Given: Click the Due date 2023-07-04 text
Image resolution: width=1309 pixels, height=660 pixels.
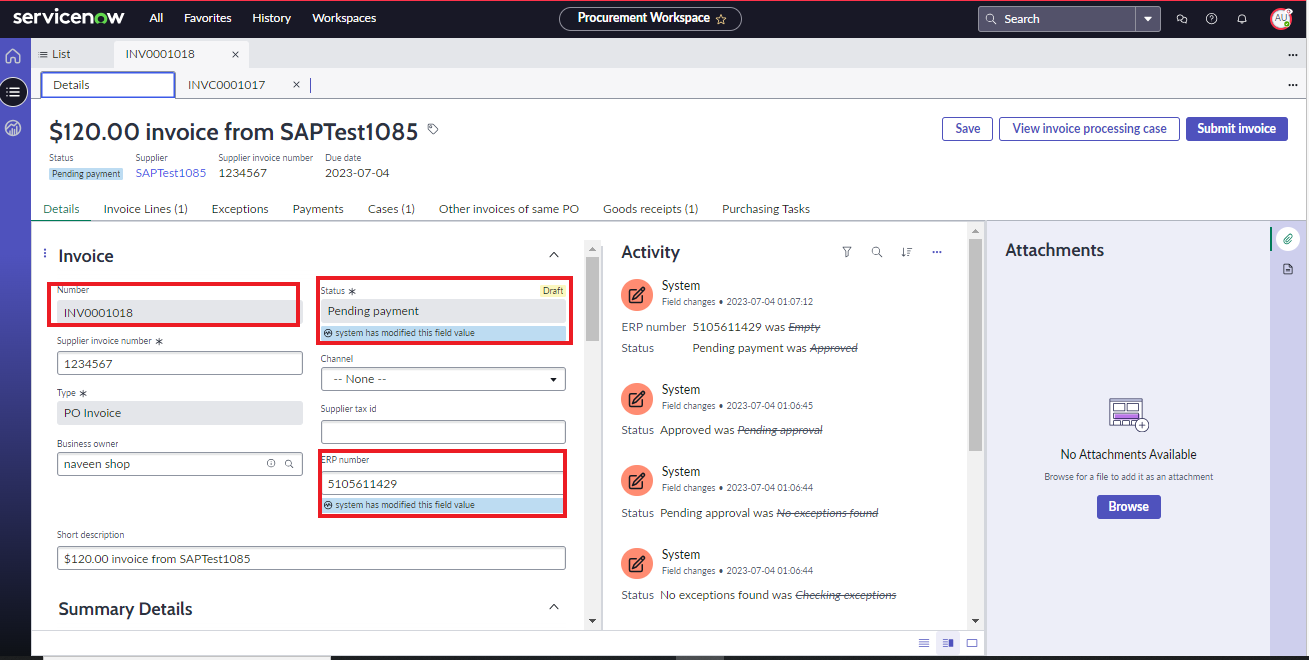Looking at the screenshot, I should 357,173.
